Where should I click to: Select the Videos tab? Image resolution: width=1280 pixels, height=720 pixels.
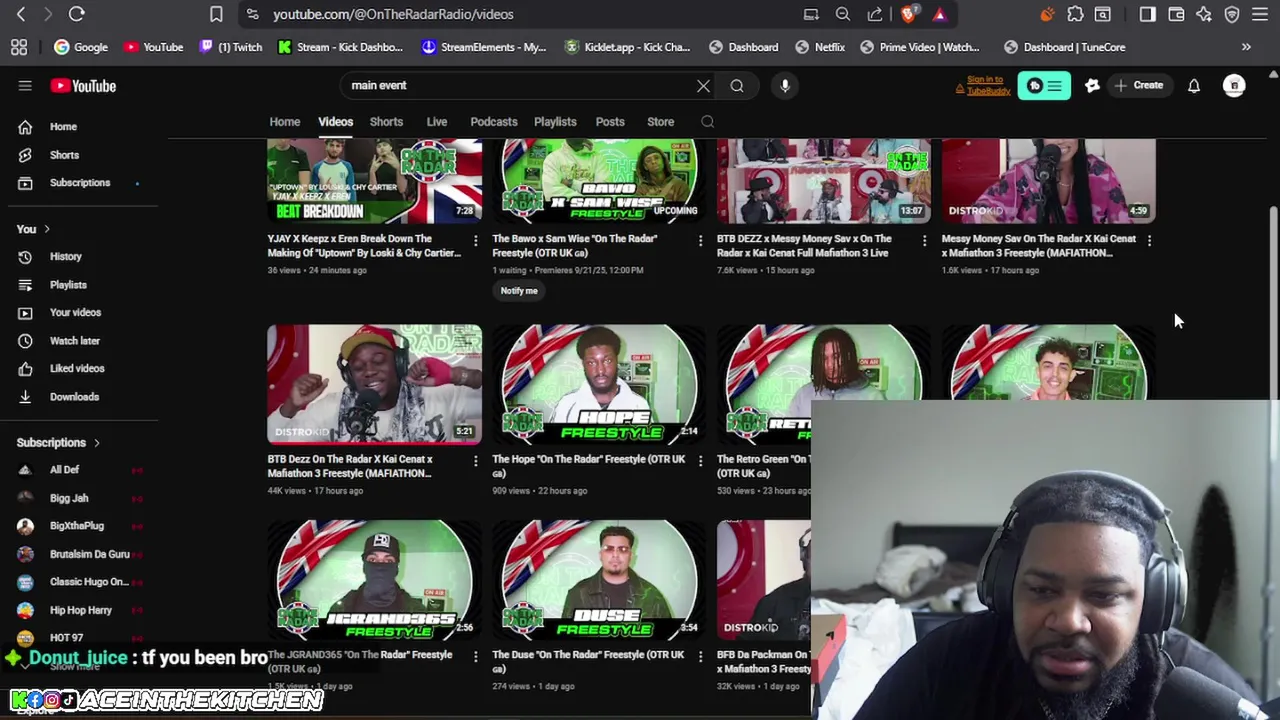[335, 122]
